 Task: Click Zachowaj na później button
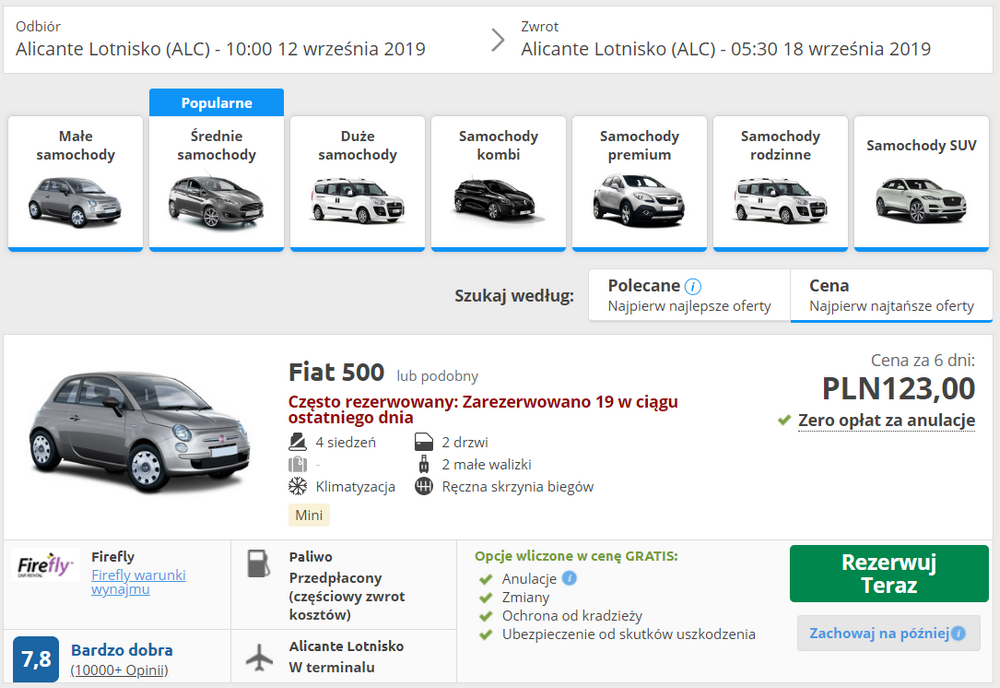[888, 633]
